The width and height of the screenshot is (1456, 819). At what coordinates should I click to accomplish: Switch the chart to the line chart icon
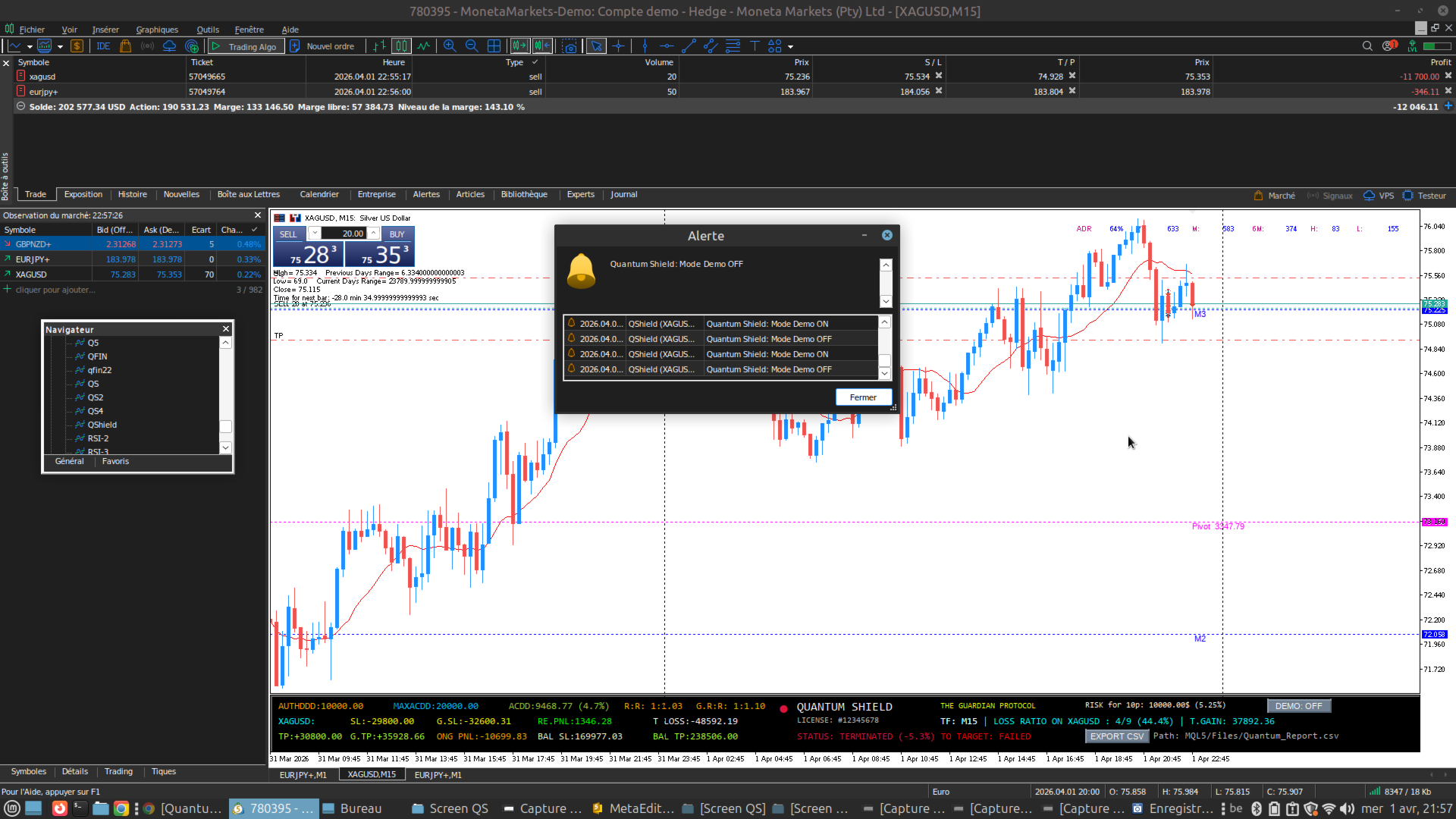(424, 46)
